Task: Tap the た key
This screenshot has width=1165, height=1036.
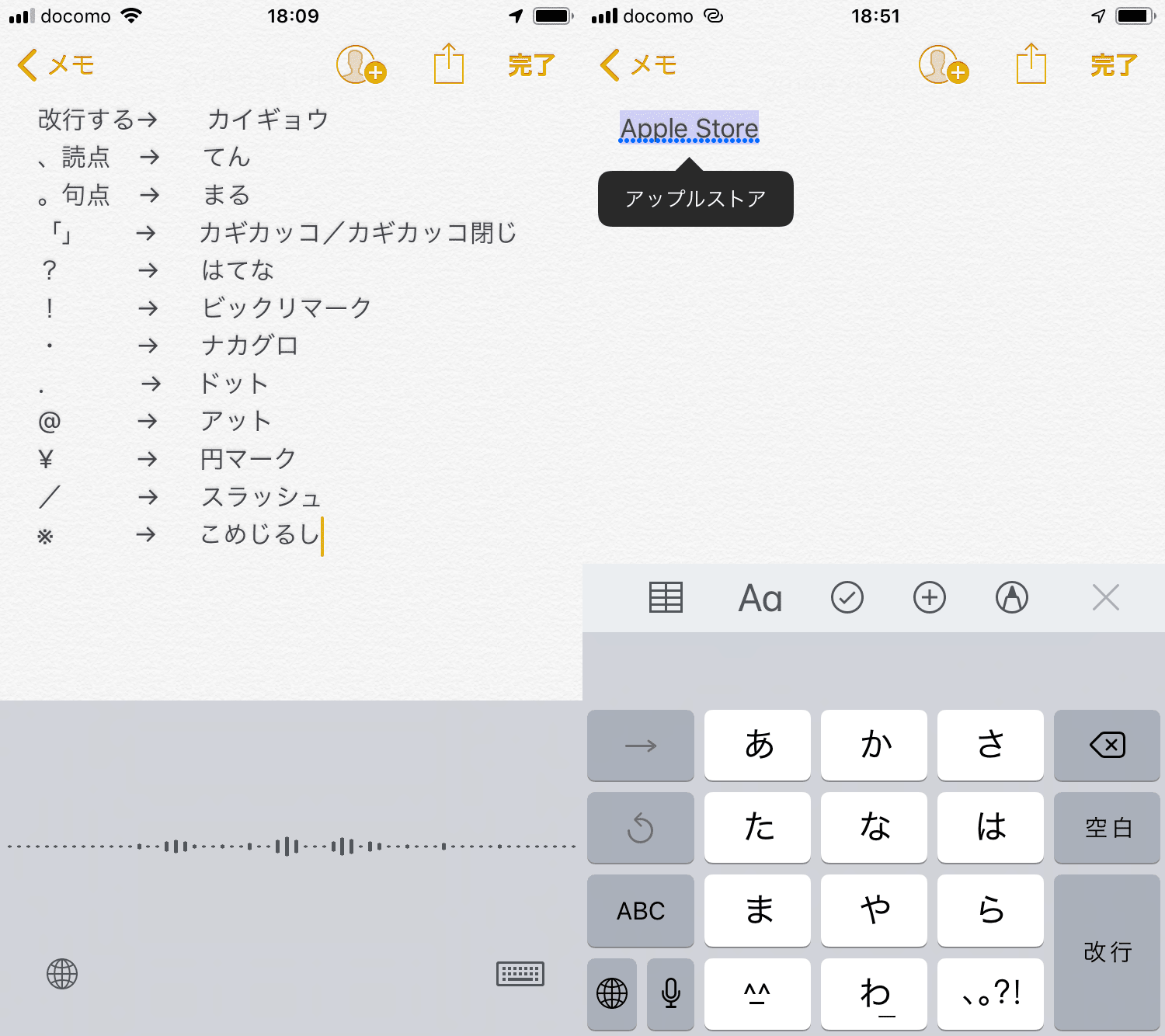Action: [757, 828]
